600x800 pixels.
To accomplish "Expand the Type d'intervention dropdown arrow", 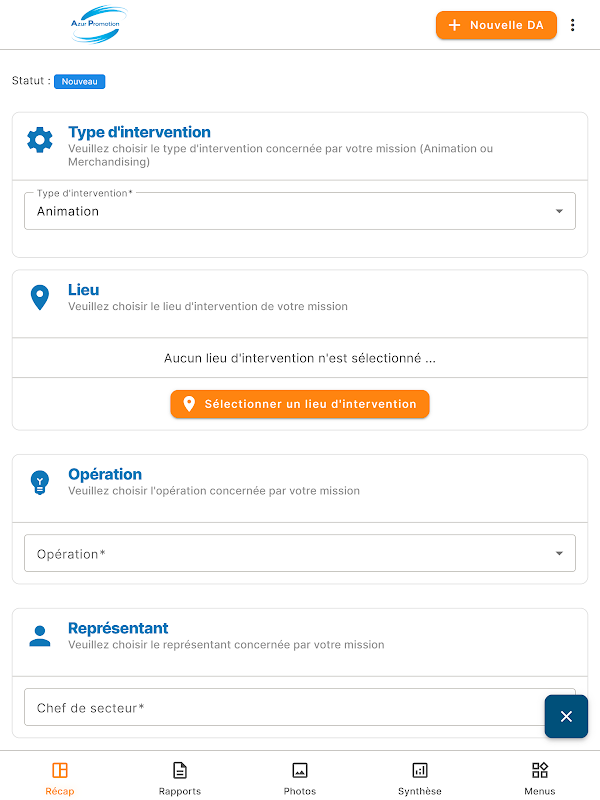I will point(559,211).
